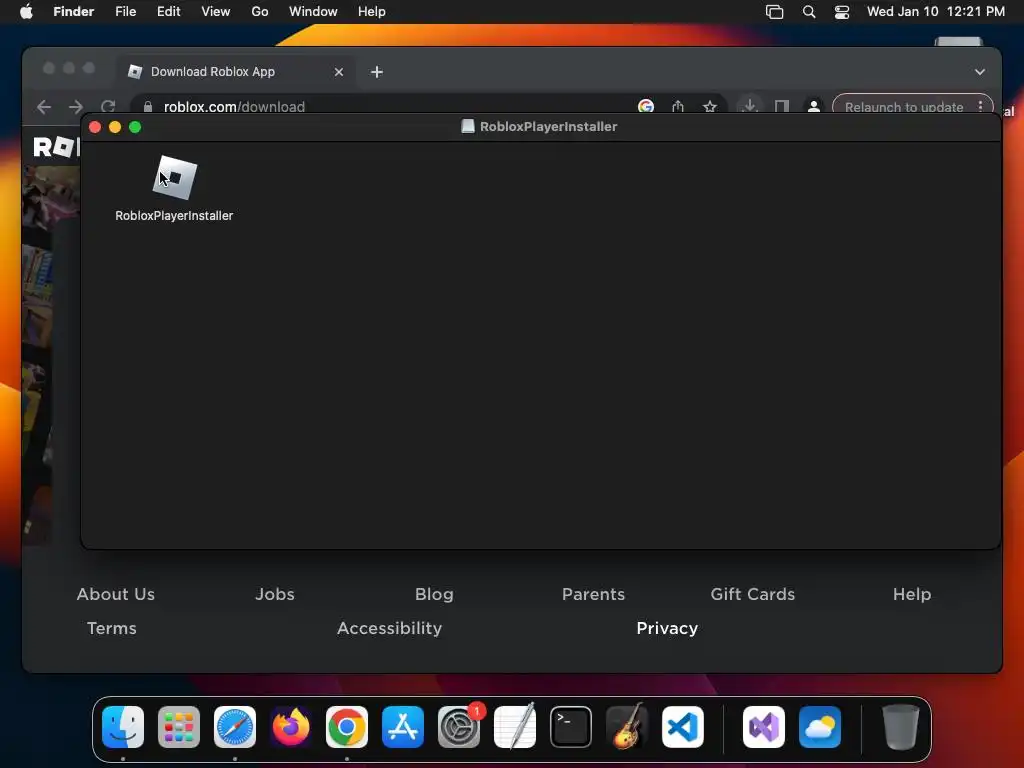The height and width of the screenshot is (768, 1024).
Task: Open the Window menu
Action: pos(313,12)
